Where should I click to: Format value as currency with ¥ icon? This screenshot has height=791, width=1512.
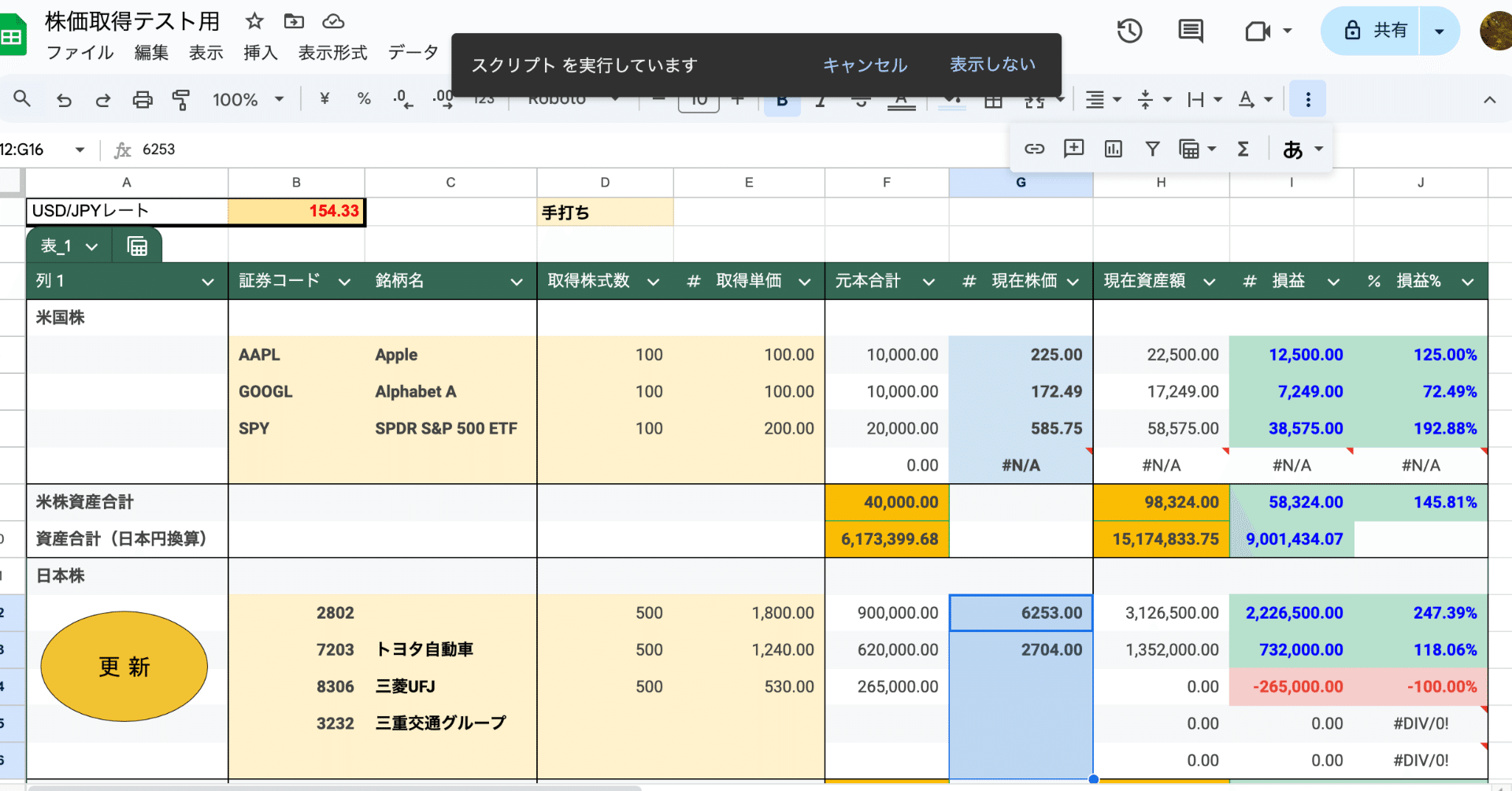[x=323, y=99]
